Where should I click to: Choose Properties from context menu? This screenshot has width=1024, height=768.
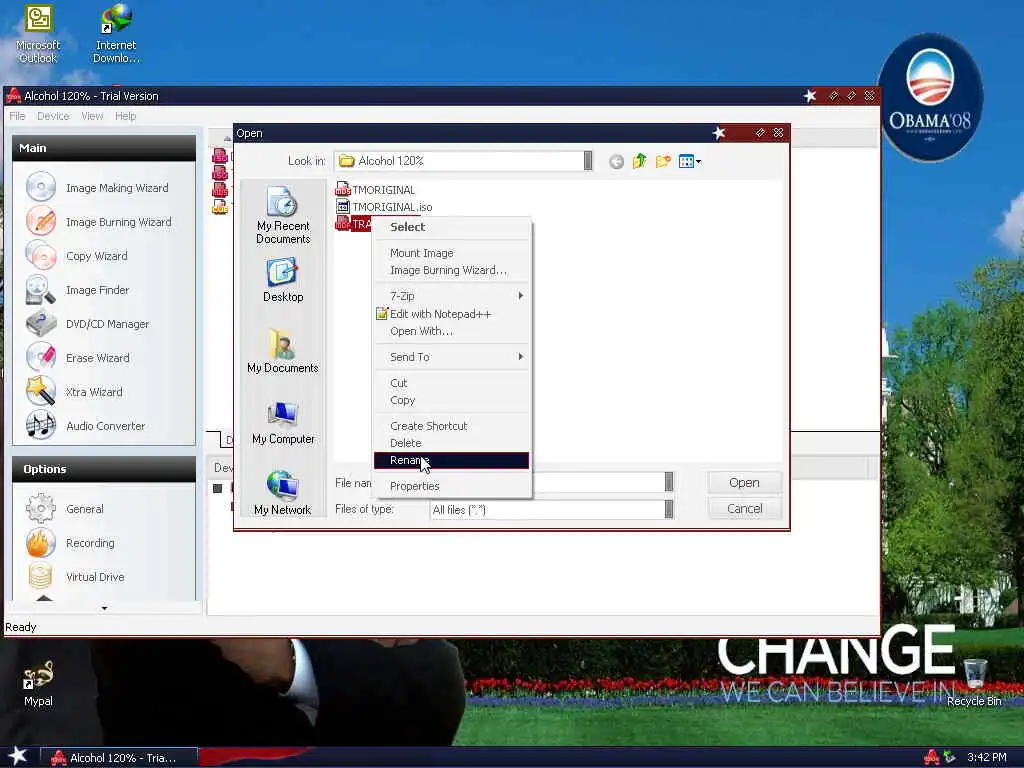pyautogui.click(x=451, y=486)
